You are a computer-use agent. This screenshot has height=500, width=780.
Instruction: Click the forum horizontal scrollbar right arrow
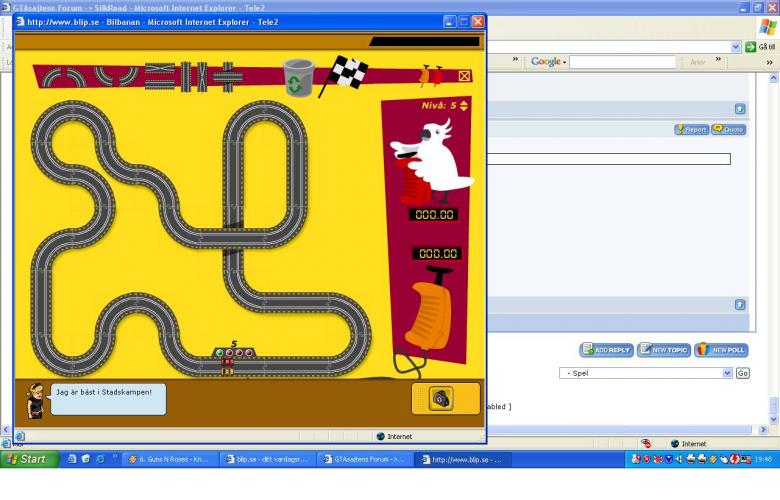click(x=764, y=429)
